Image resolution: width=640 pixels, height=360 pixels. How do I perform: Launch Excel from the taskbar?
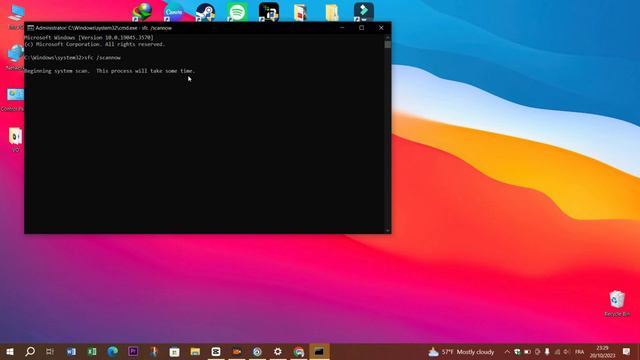click(92, 351)
